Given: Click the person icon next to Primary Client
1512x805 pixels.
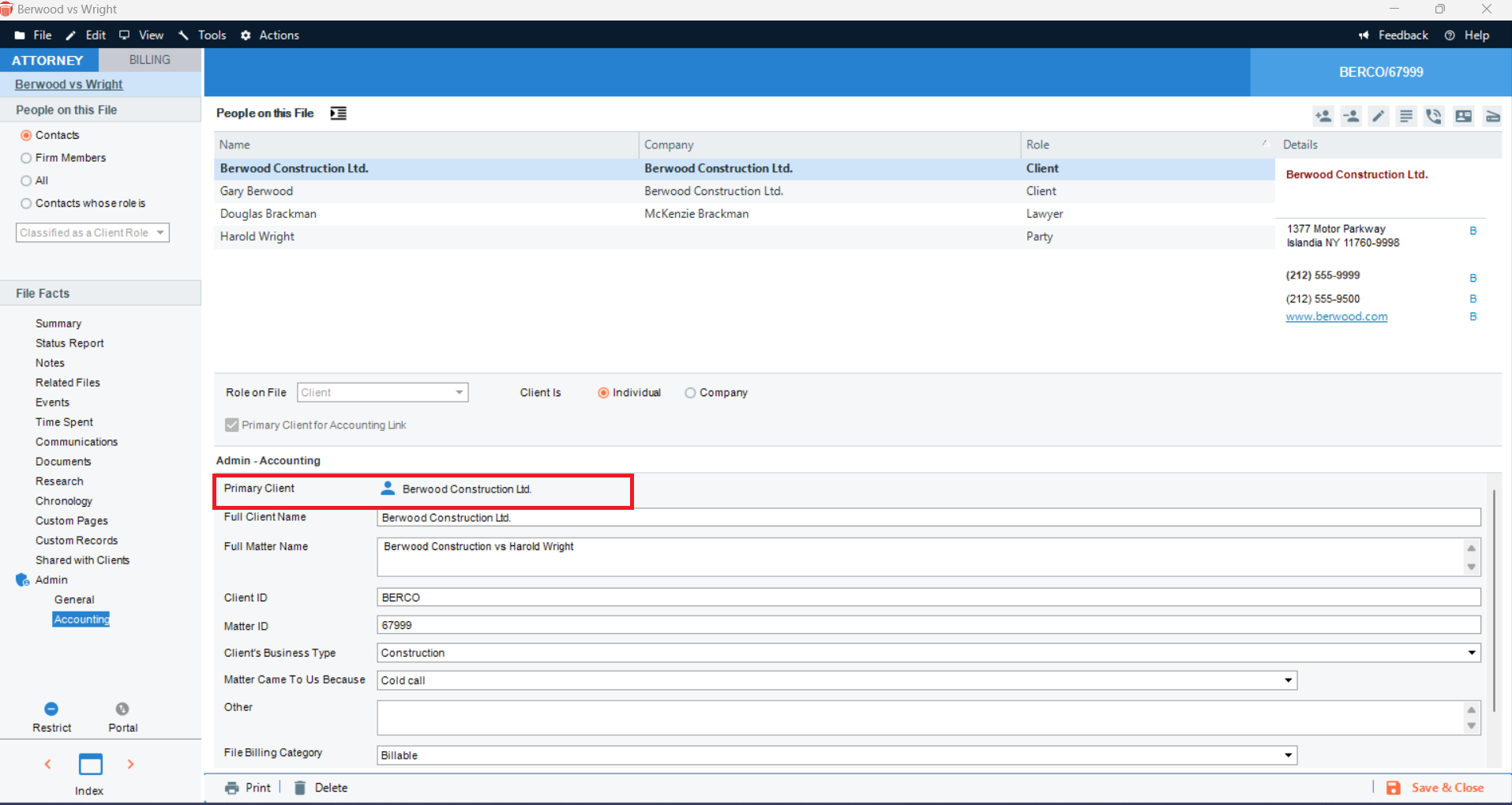Looking at the screenshot, I should (388, 489).
